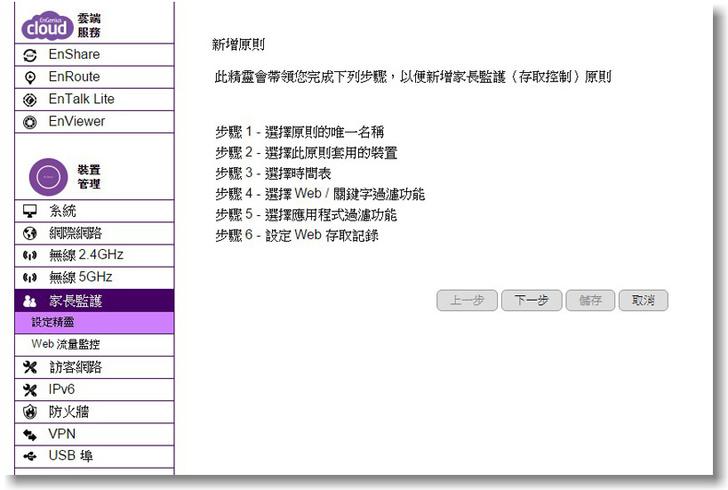This screenshot has height=490, width=728.
Task: Open the EnShare menu item
Action: [95, 55]
